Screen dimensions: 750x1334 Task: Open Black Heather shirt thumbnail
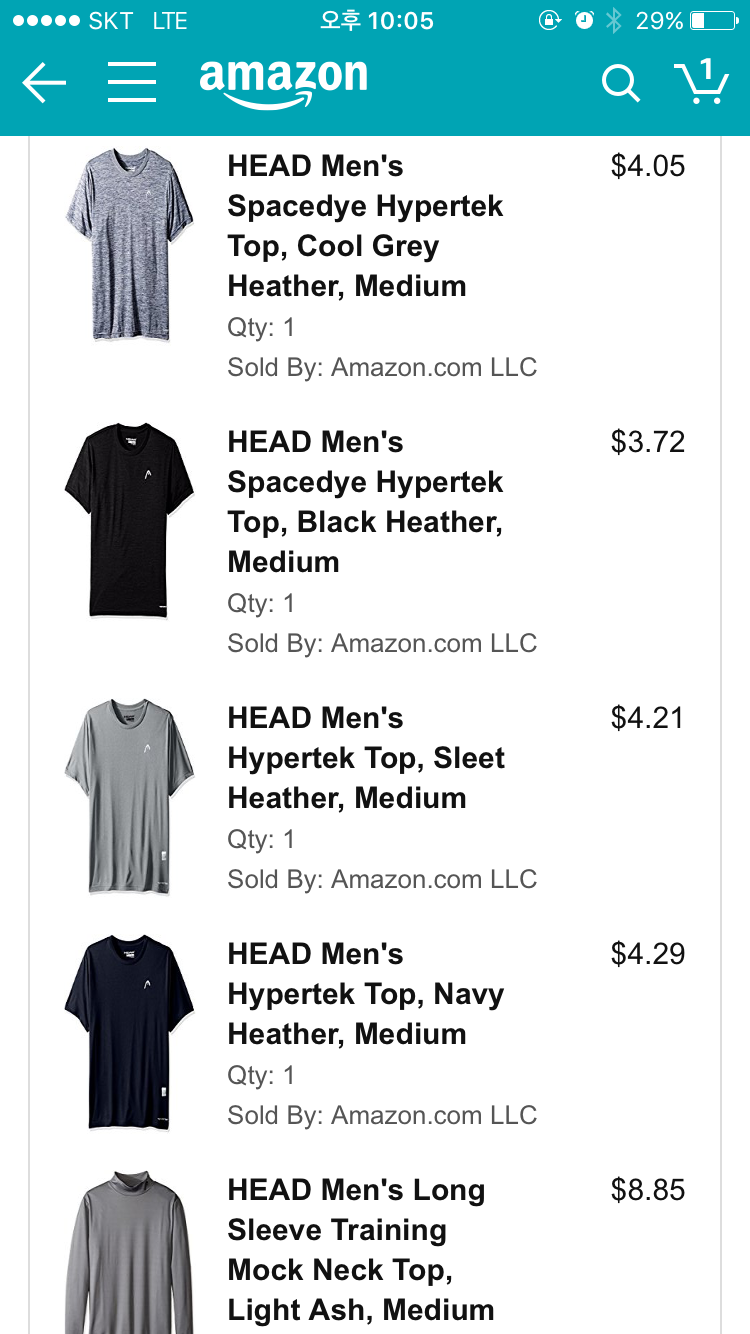129,520
